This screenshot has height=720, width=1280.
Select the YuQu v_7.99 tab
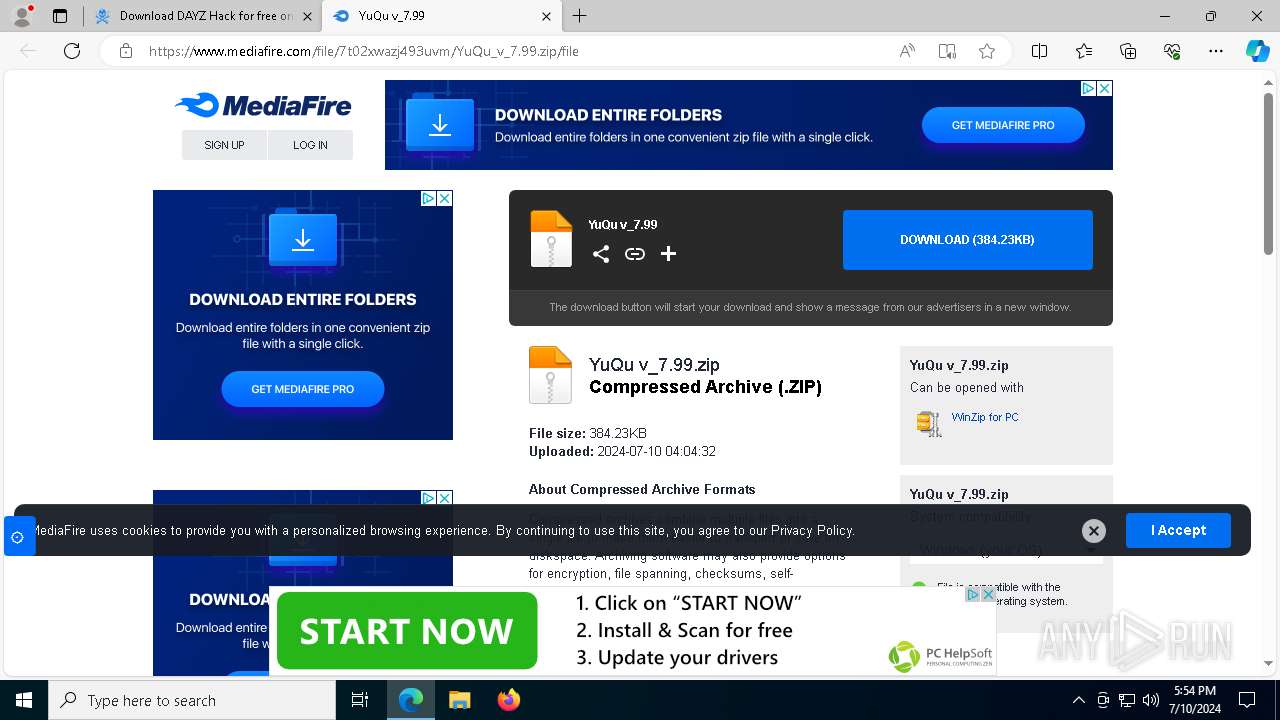(x=442, y=16)
